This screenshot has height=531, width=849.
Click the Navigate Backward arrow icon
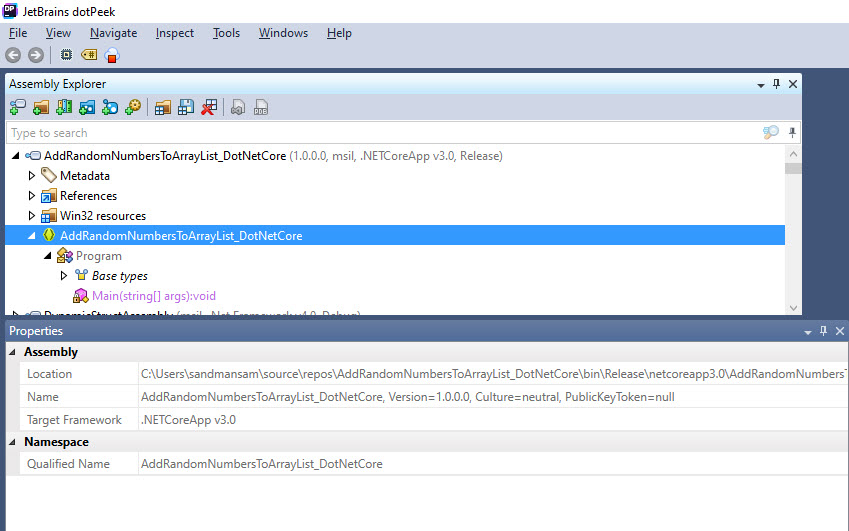click(13, 55)
